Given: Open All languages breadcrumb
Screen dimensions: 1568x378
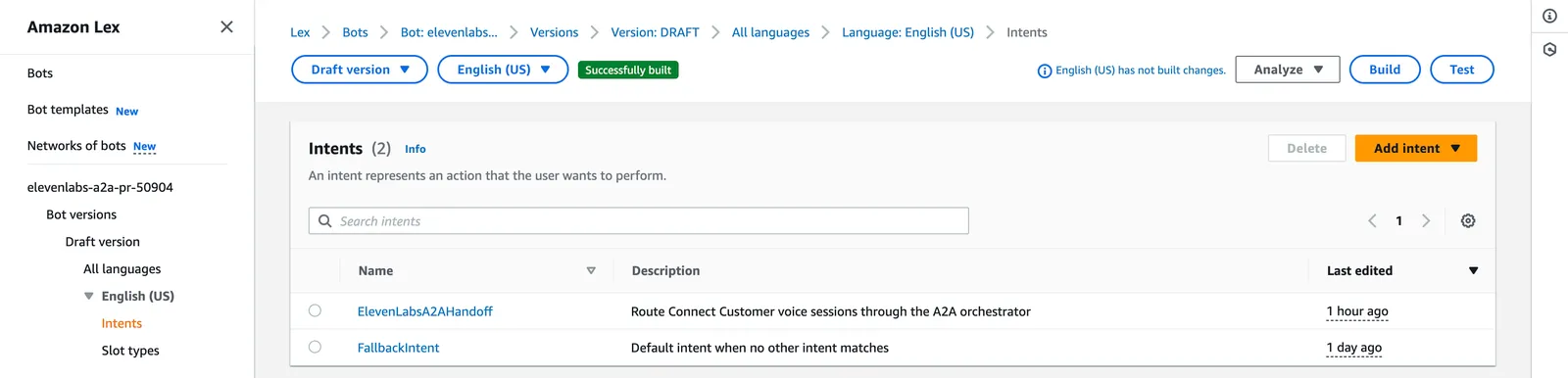Looking at the screenshot, I should tap(771, 32).
